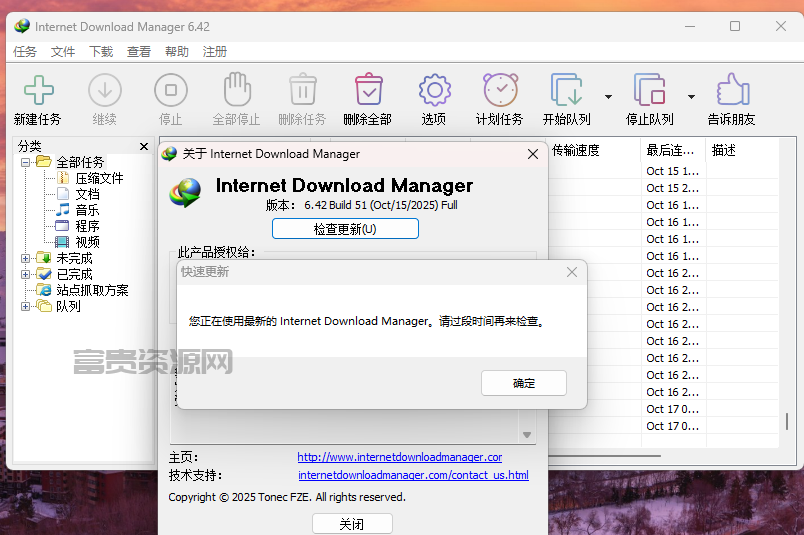804x535 pixels.
Task: Expand the 队列 tree node
Action: click(x=25, y=307)
